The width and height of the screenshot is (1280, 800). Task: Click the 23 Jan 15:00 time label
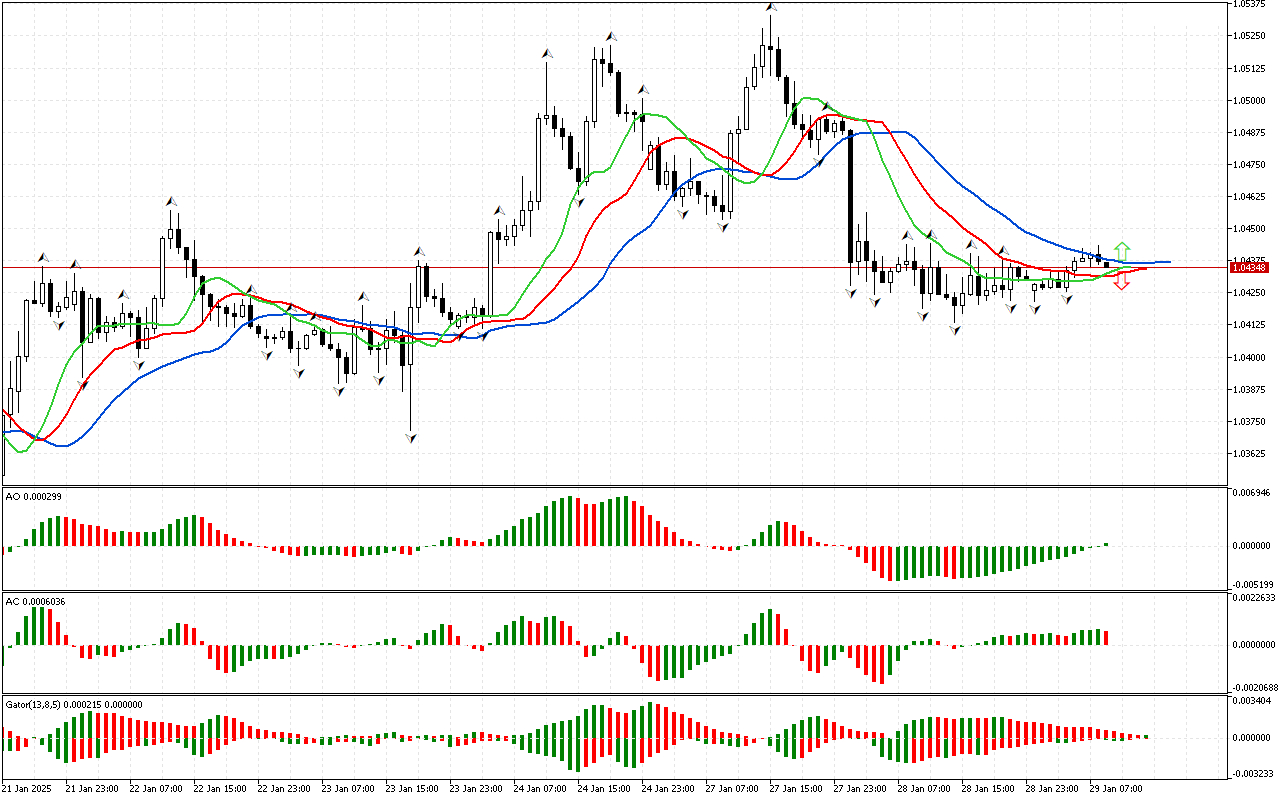(x=412, y=789)
